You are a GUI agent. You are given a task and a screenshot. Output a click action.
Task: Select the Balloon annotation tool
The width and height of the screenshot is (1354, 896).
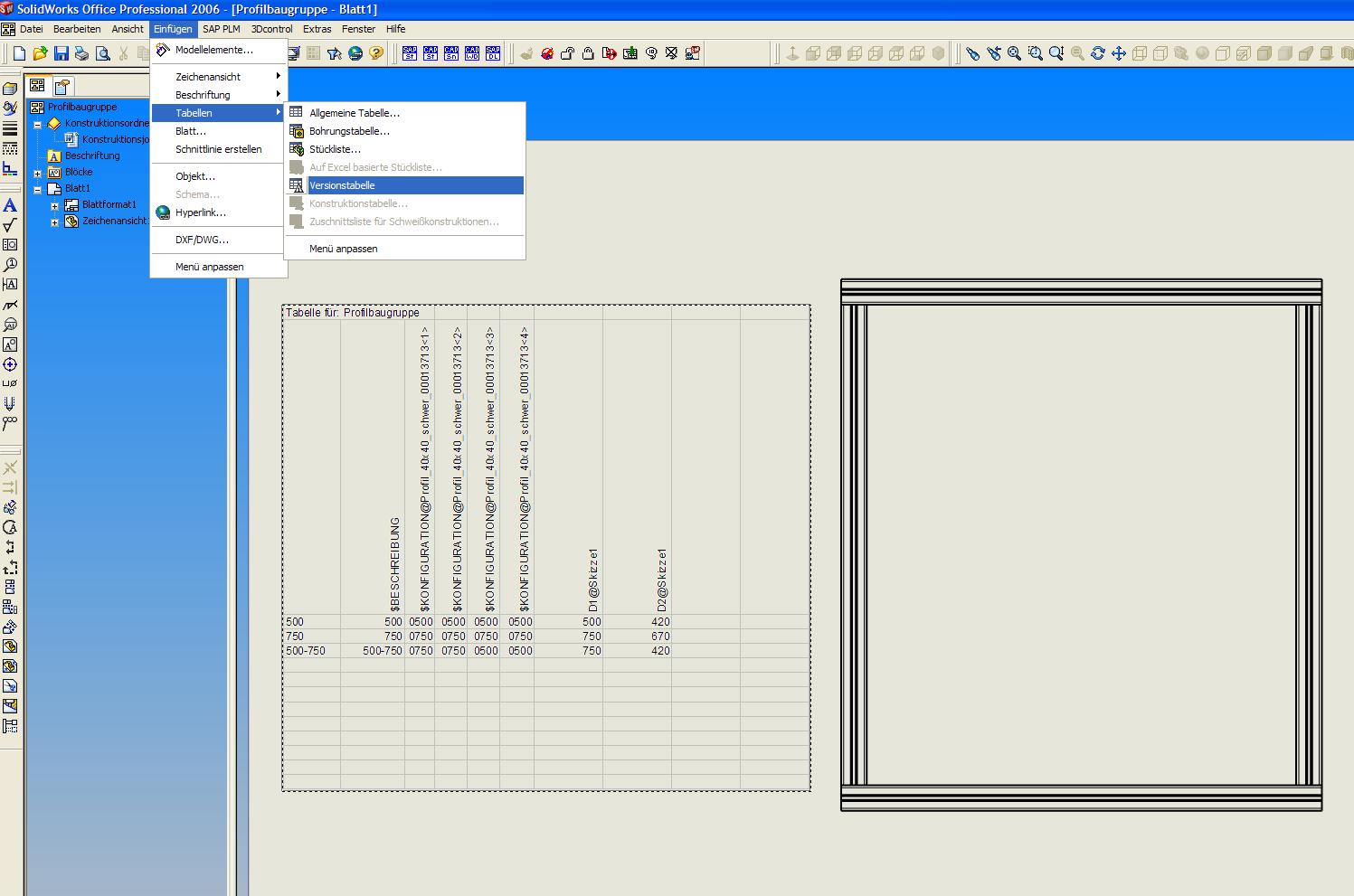pos(10,265)
